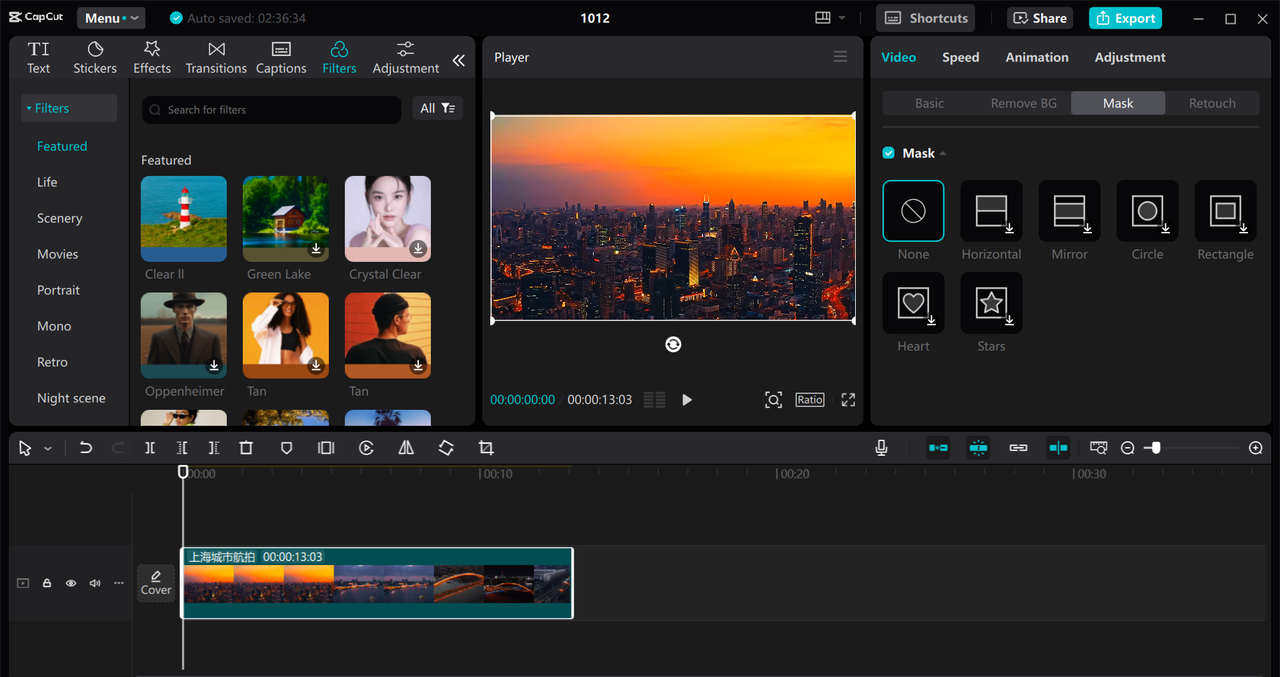Select the Crystal Clear filter thumbnail
The height and width of the screenshot is (677, 1280).
(388, 219)
